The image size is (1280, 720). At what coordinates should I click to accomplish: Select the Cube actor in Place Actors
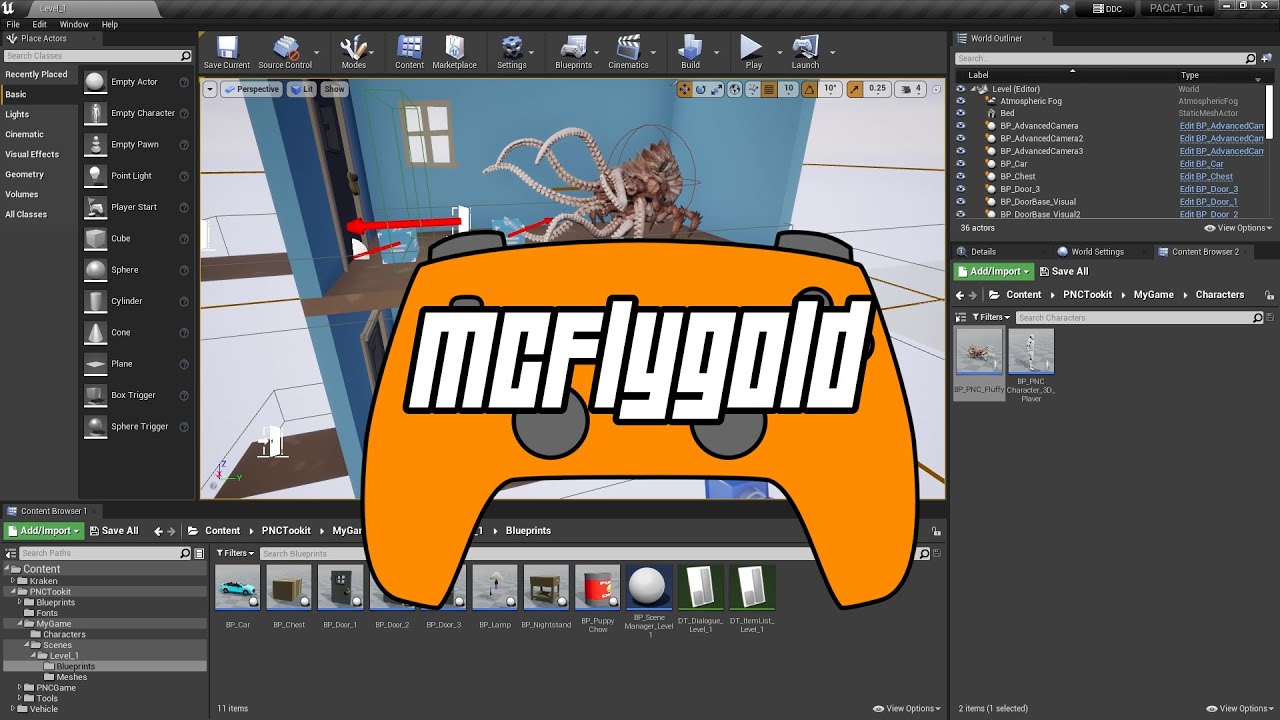[121, 238]
